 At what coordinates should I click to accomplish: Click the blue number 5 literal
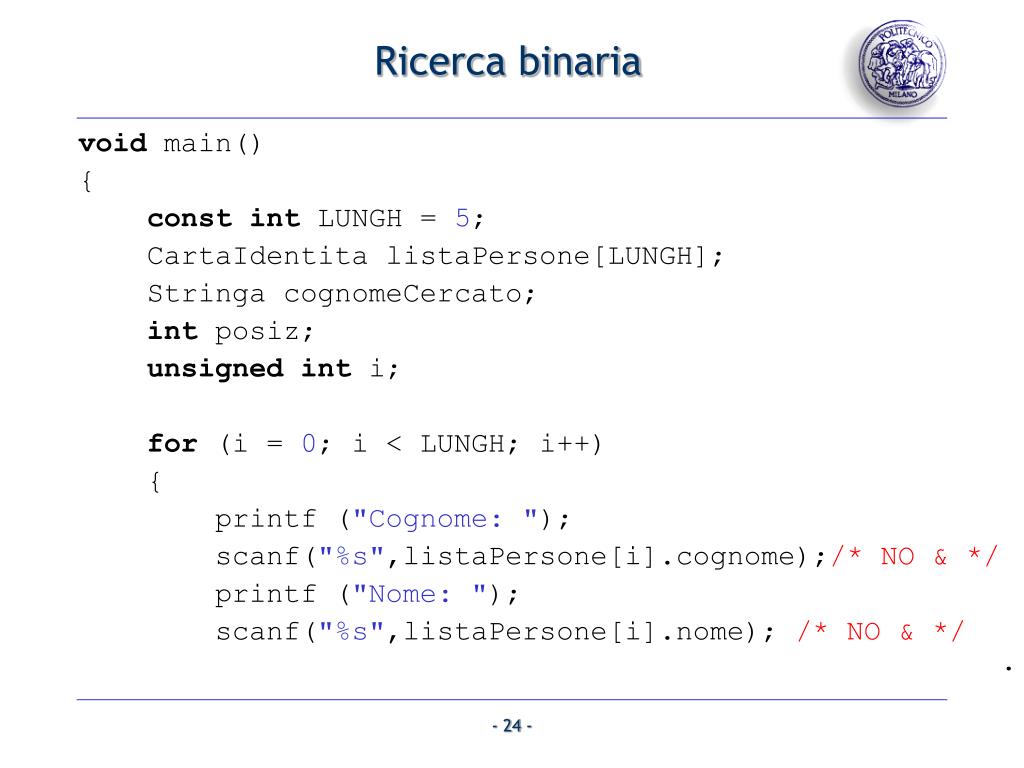(x=462, y=218)
